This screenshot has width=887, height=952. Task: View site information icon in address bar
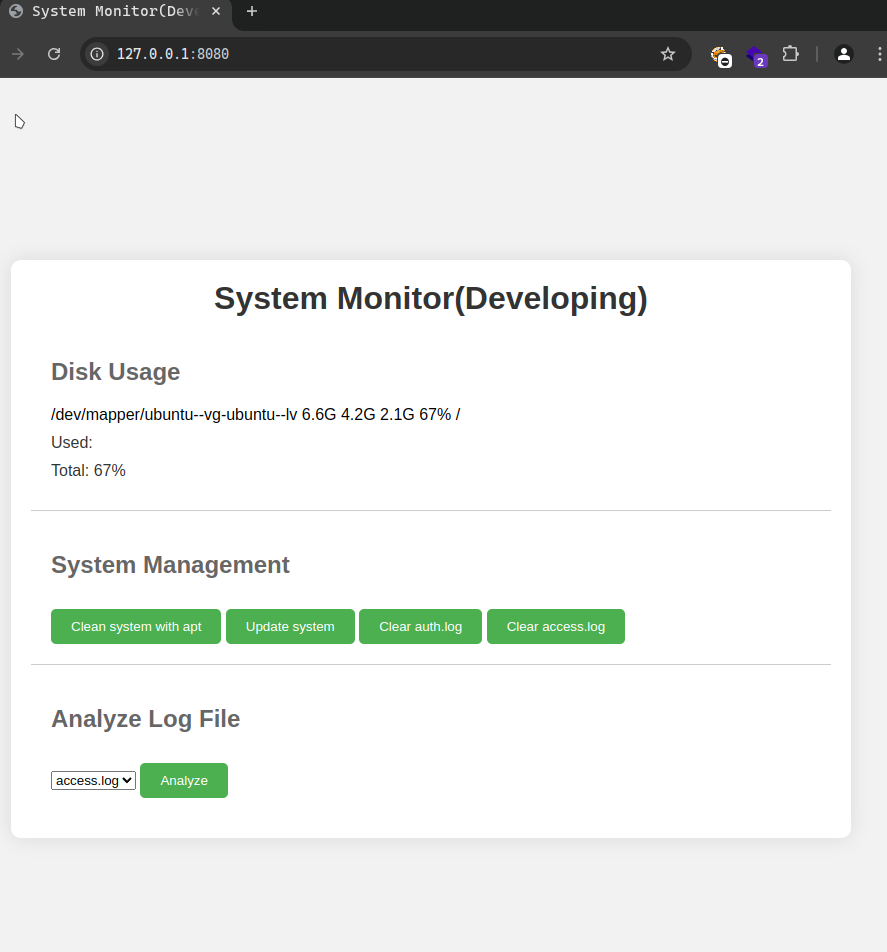pos(97,54)
